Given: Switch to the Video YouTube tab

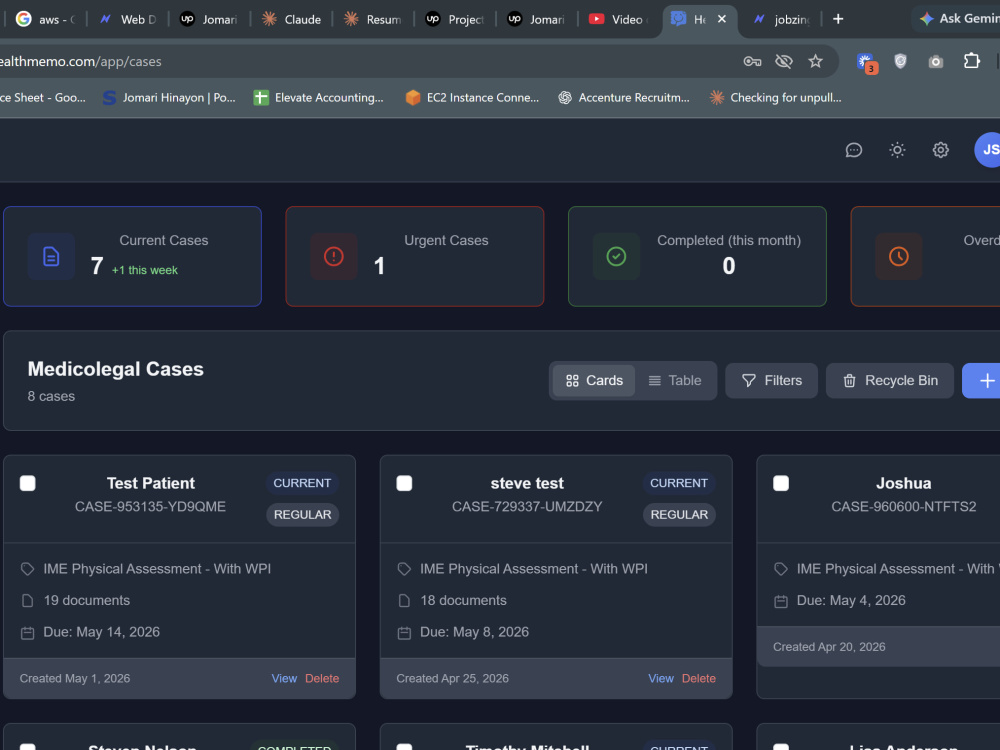Looking at the screenshot, I should [618, 19].
